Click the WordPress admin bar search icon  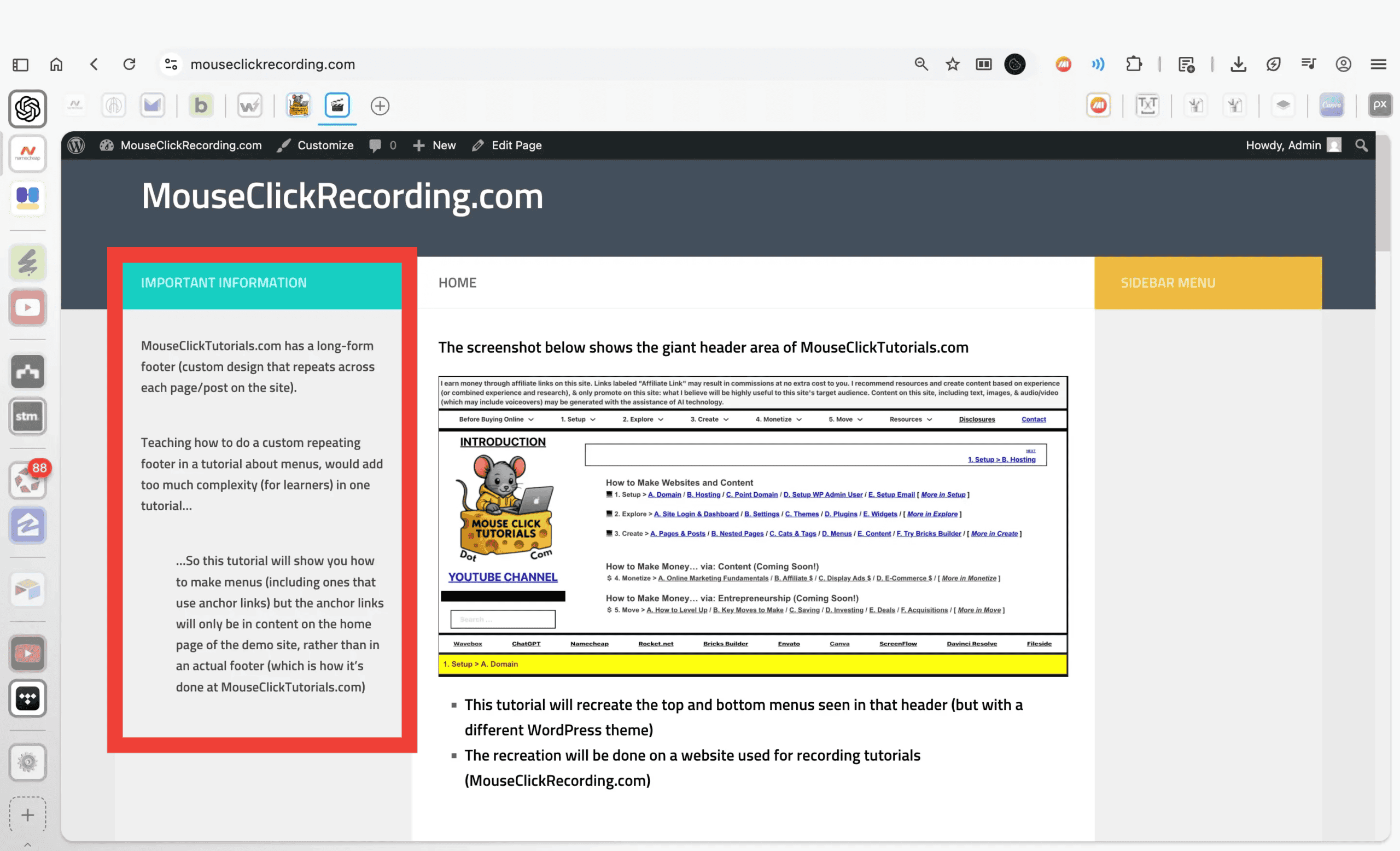tap(1361, 145)
